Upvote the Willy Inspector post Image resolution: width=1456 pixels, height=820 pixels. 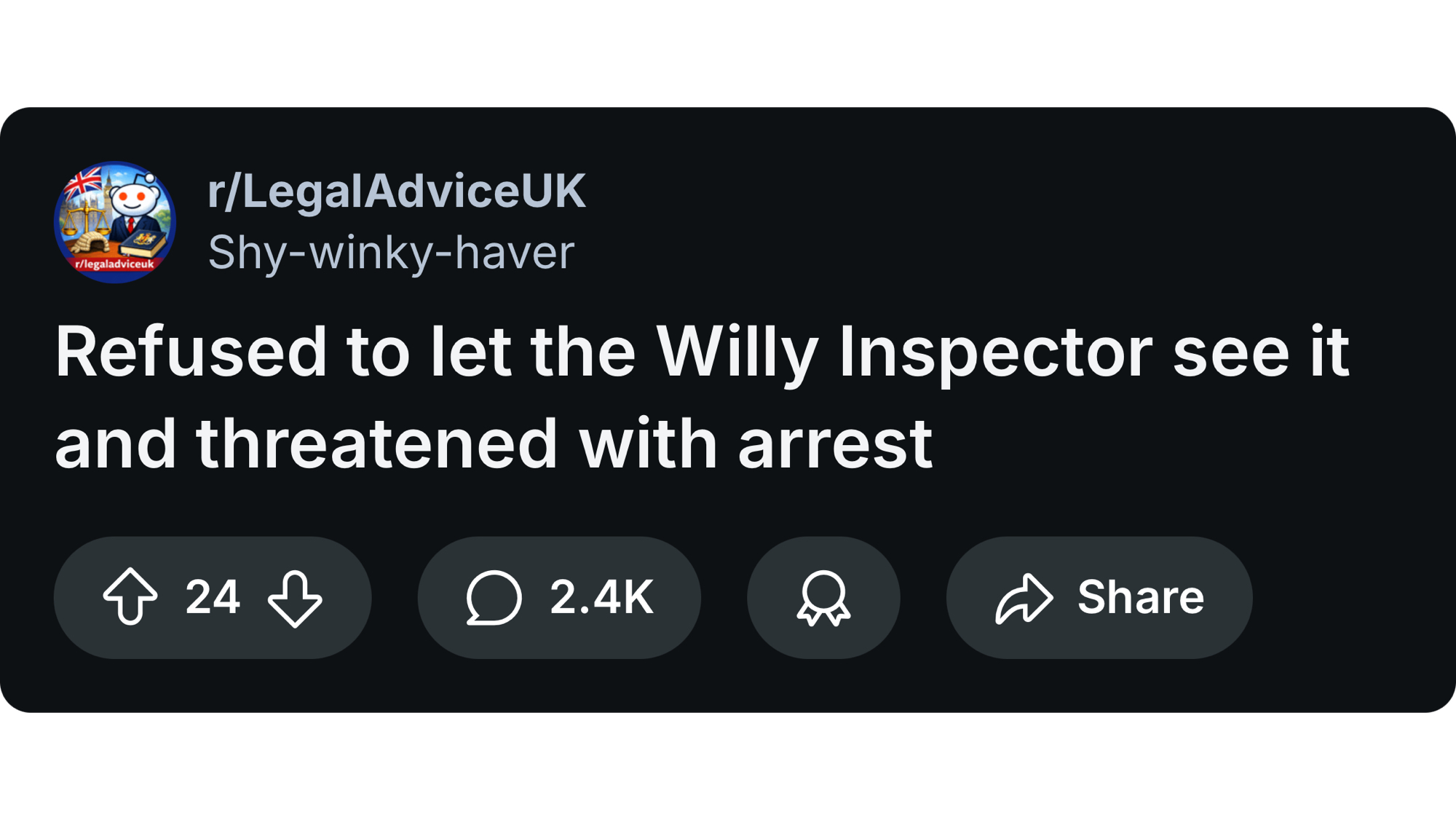coord(130,596)
